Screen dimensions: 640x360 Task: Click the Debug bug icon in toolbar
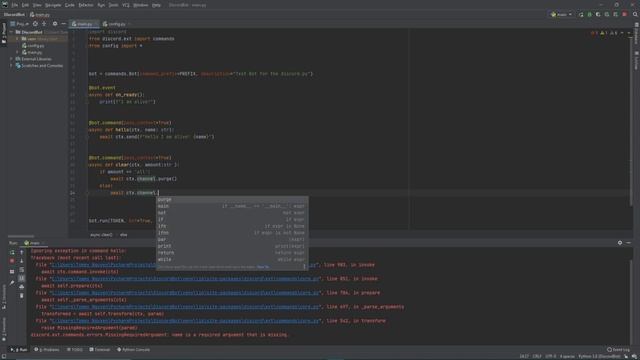point(589,14)
